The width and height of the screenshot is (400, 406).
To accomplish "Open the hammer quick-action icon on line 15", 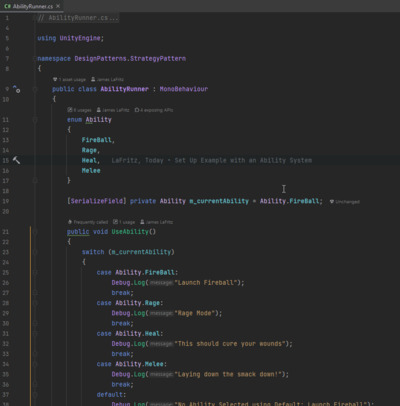I will tap(16, 160).
